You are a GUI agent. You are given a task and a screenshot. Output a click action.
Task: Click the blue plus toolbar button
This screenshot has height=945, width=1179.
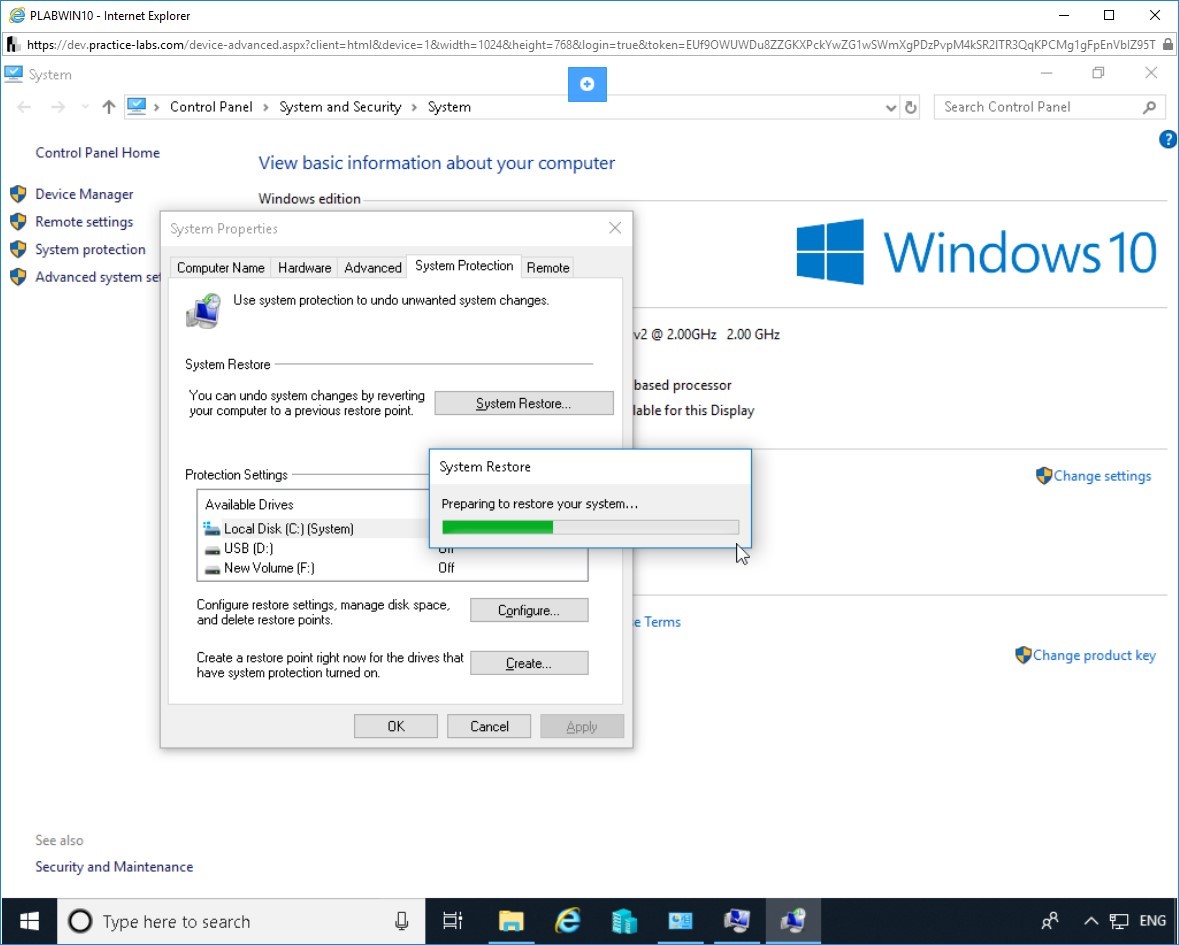[x=587, y=84]
